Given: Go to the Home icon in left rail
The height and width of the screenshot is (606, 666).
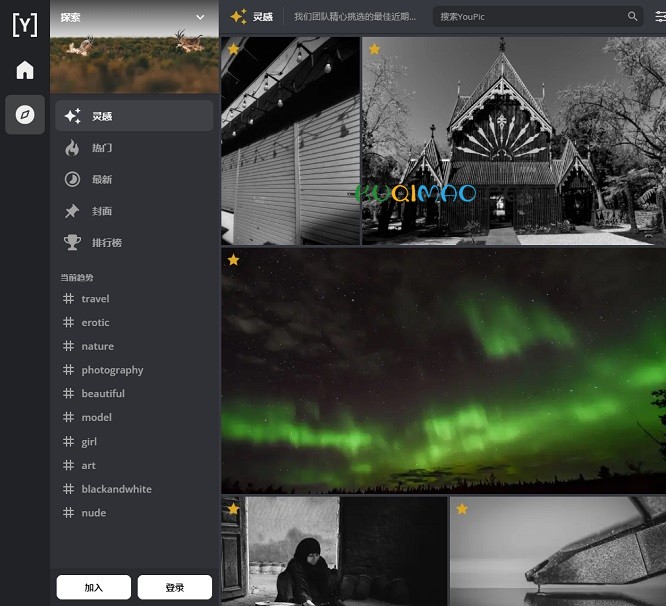Looking at the screenshot, I should point(25,70).
